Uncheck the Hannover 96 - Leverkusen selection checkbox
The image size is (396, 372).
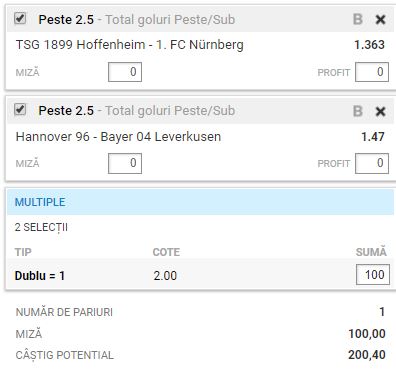pos(20,109)
